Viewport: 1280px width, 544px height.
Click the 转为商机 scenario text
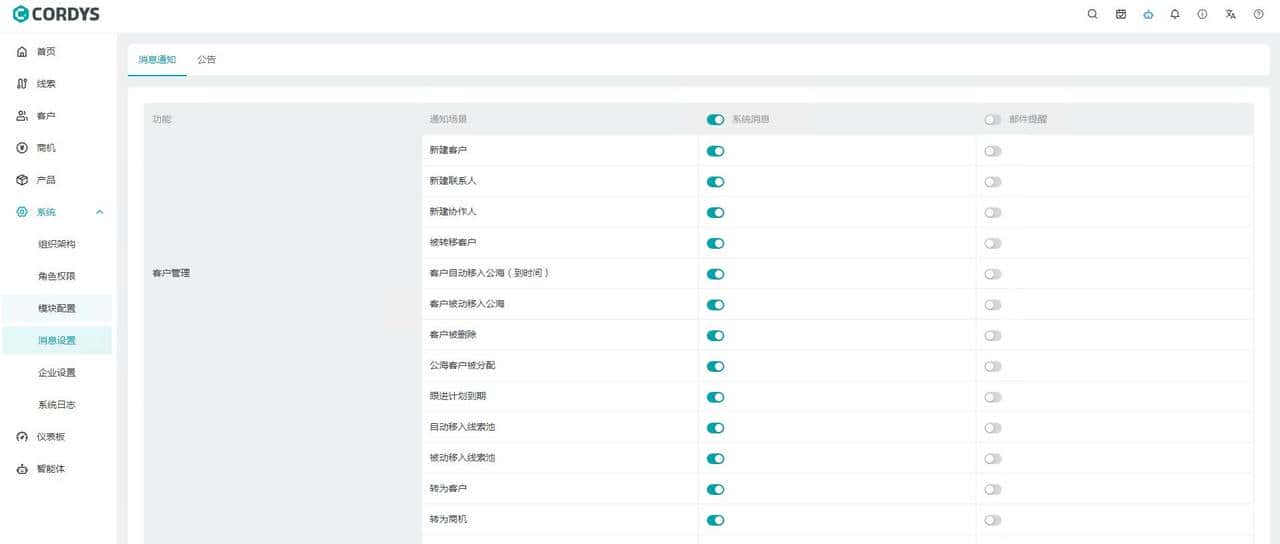pos(448,519)
